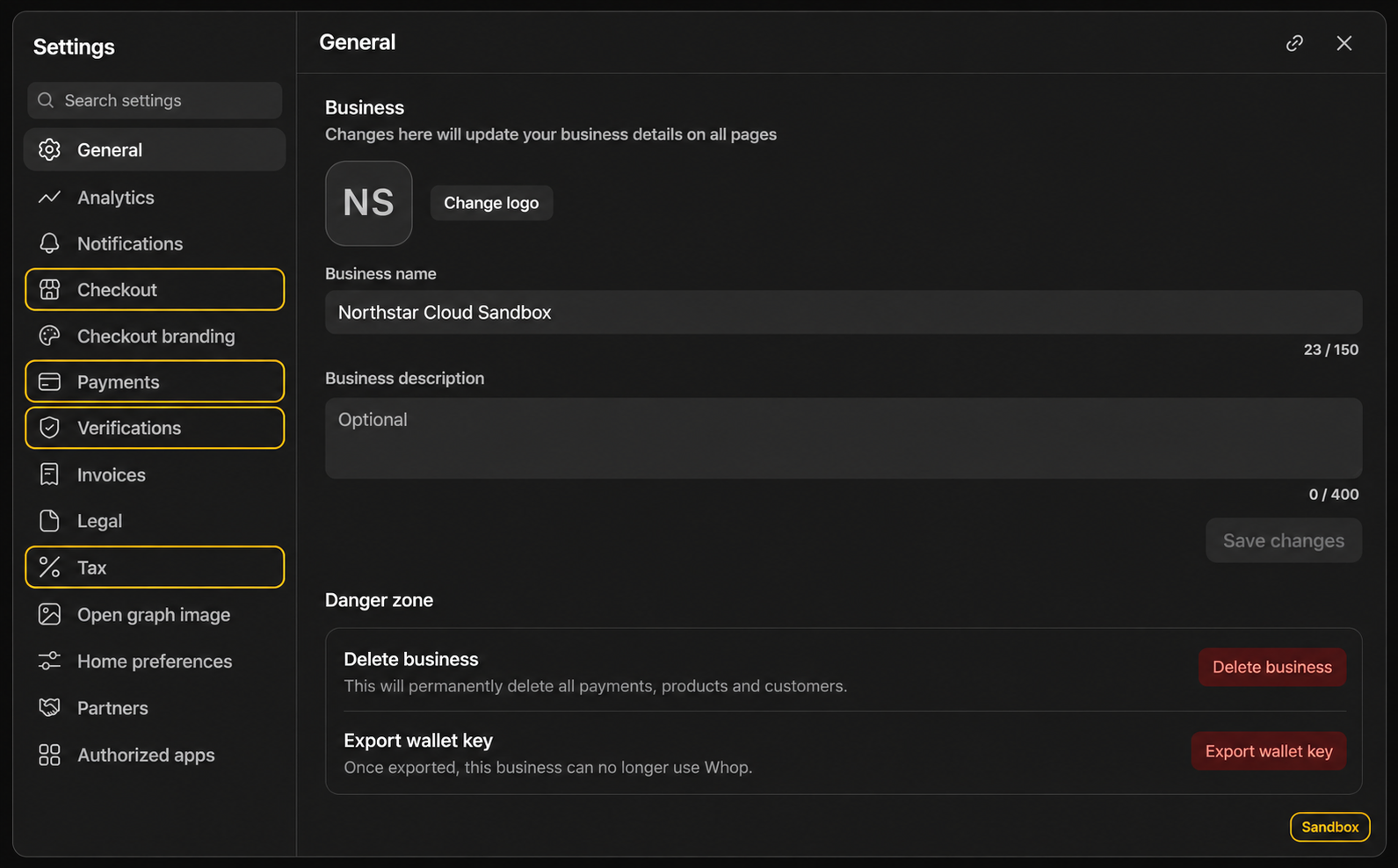1398x868 pixels.
Task: Click the Change logo button
Action: 491,203
